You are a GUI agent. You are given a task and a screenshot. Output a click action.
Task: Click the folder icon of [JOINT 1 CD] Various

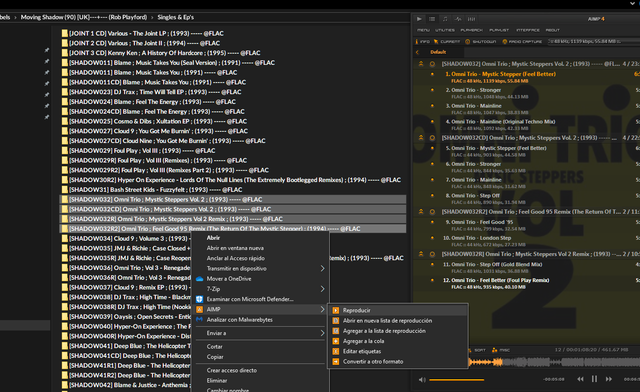(64, 33)
